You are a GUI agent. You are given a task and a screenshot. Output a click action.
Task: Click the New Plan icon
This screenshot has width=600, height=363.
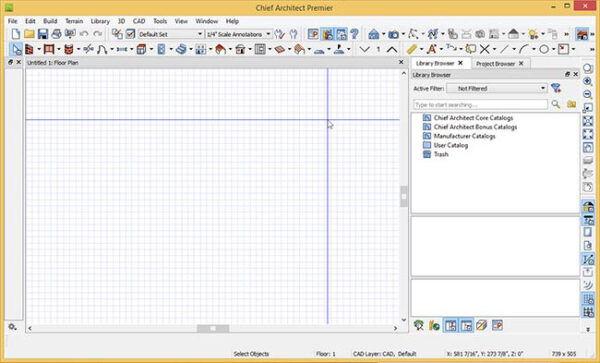(x=16, y=34)
